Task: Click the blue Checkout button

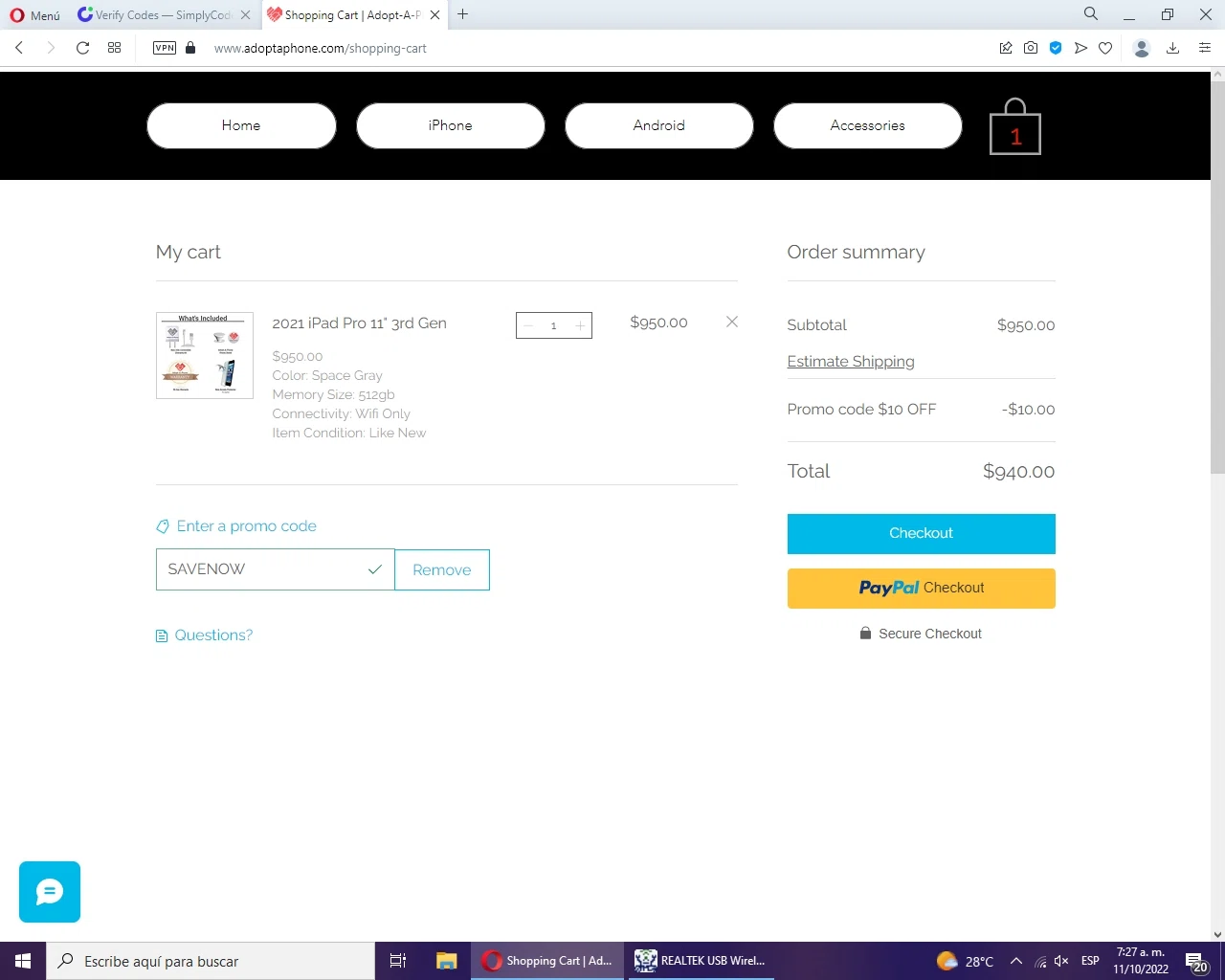Action: pos(922,534)
